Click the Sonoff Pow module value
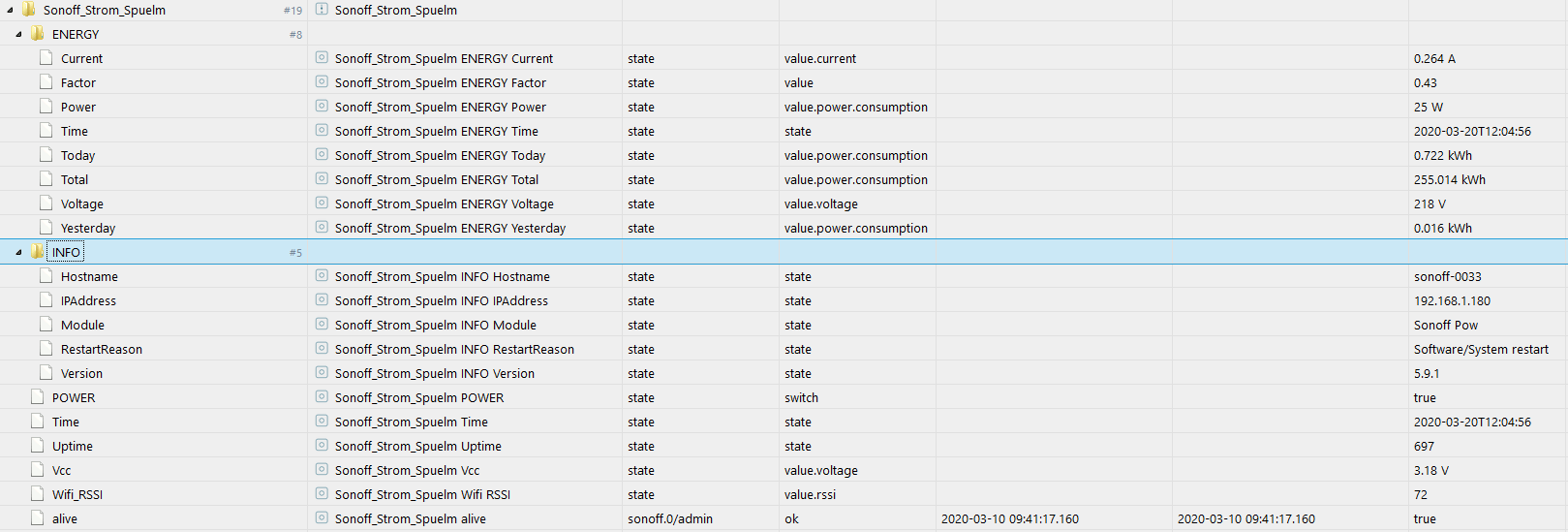This screenshot has height=532, width=1568. tap(1446, 325)
